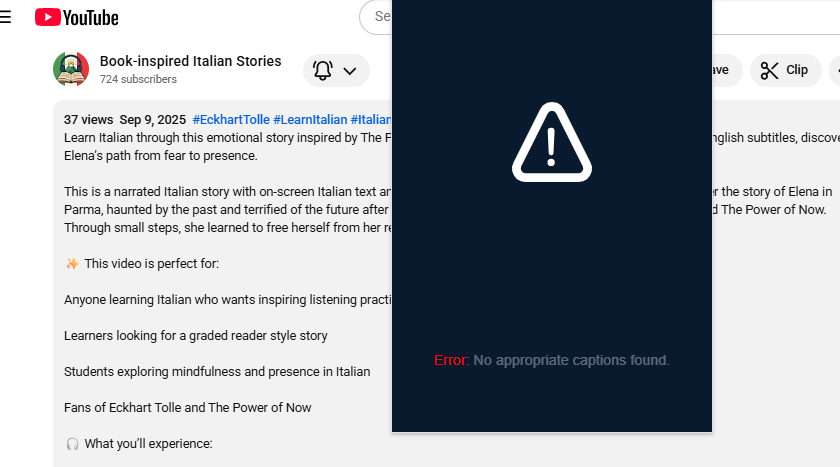This screenshot has height=467, width=840.
Task: Click the warning triangle icon in popup
Action: pos(552,143)
